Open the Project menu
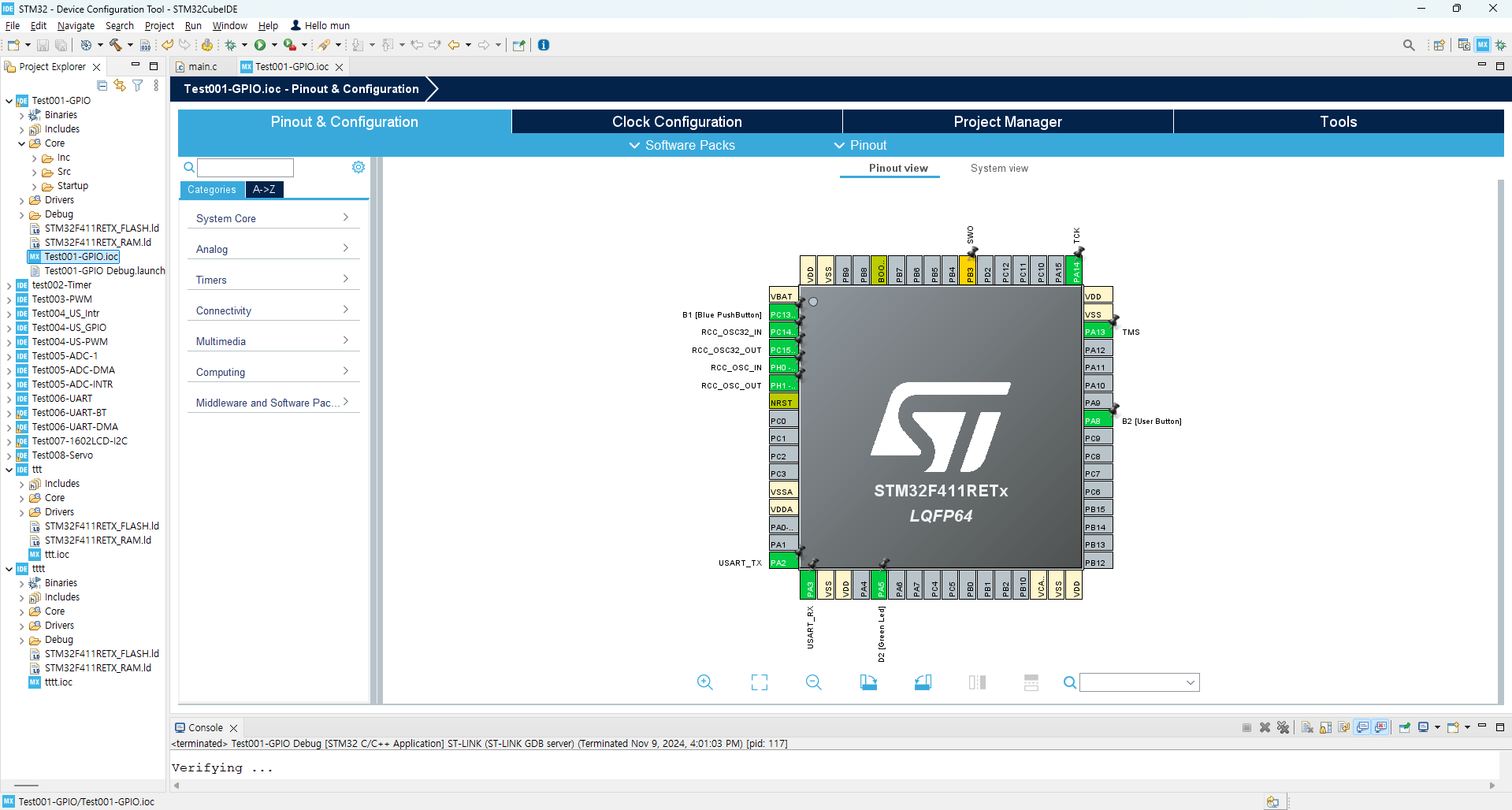The height and width of the screenshot is (810, 1512). pyautogui.click(x=159, y=26)
